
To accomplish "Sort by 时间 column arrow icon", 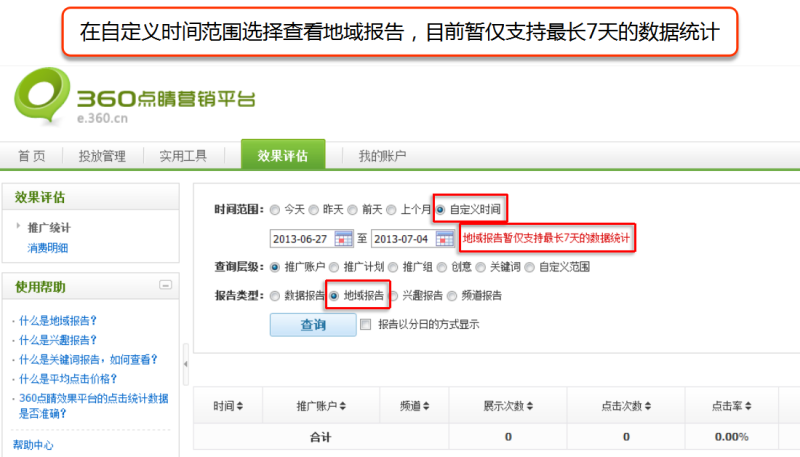I will (x=240, y=407).
